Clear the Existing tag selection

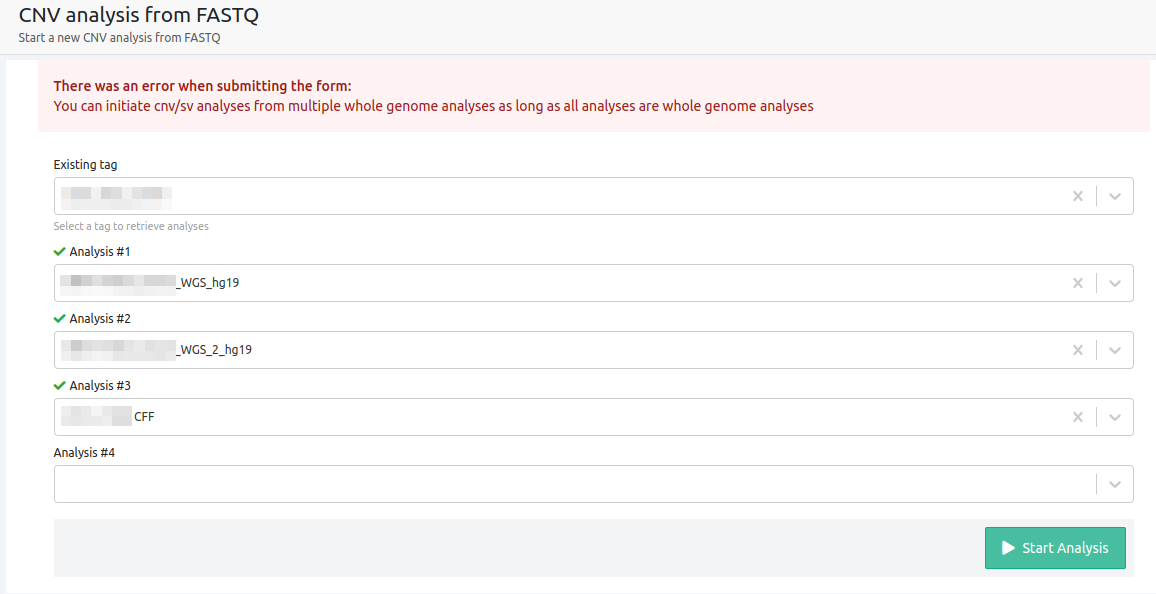point(1078,196)
